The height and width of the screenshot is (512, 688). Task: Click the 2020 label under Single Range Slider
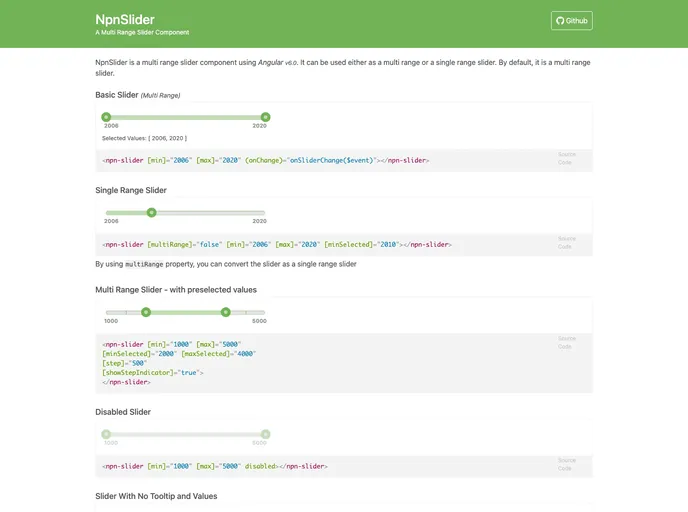[x=259, y=221]
